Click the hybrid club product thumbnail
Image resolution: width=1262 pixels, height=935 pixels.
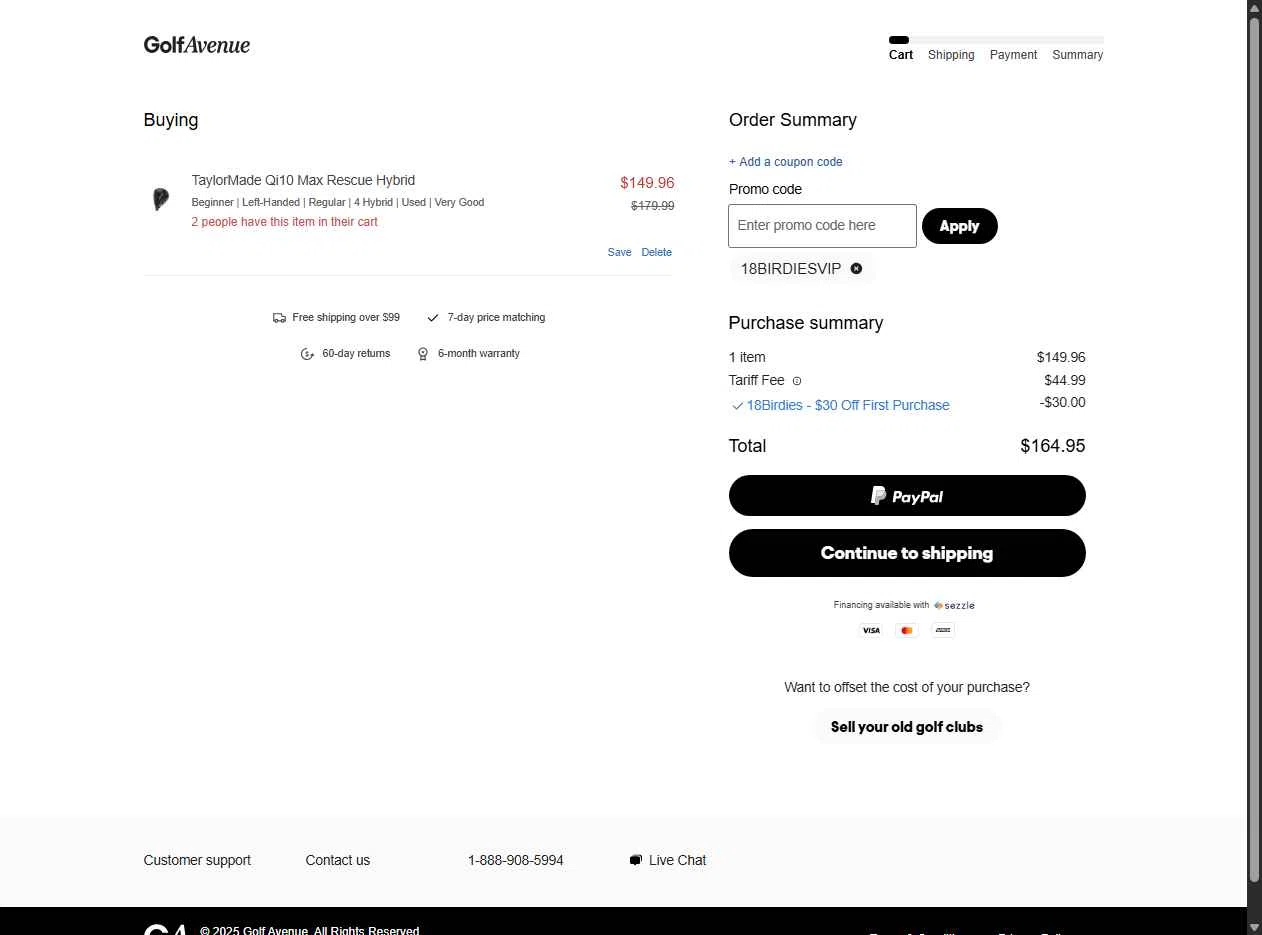tap(160, 199)
